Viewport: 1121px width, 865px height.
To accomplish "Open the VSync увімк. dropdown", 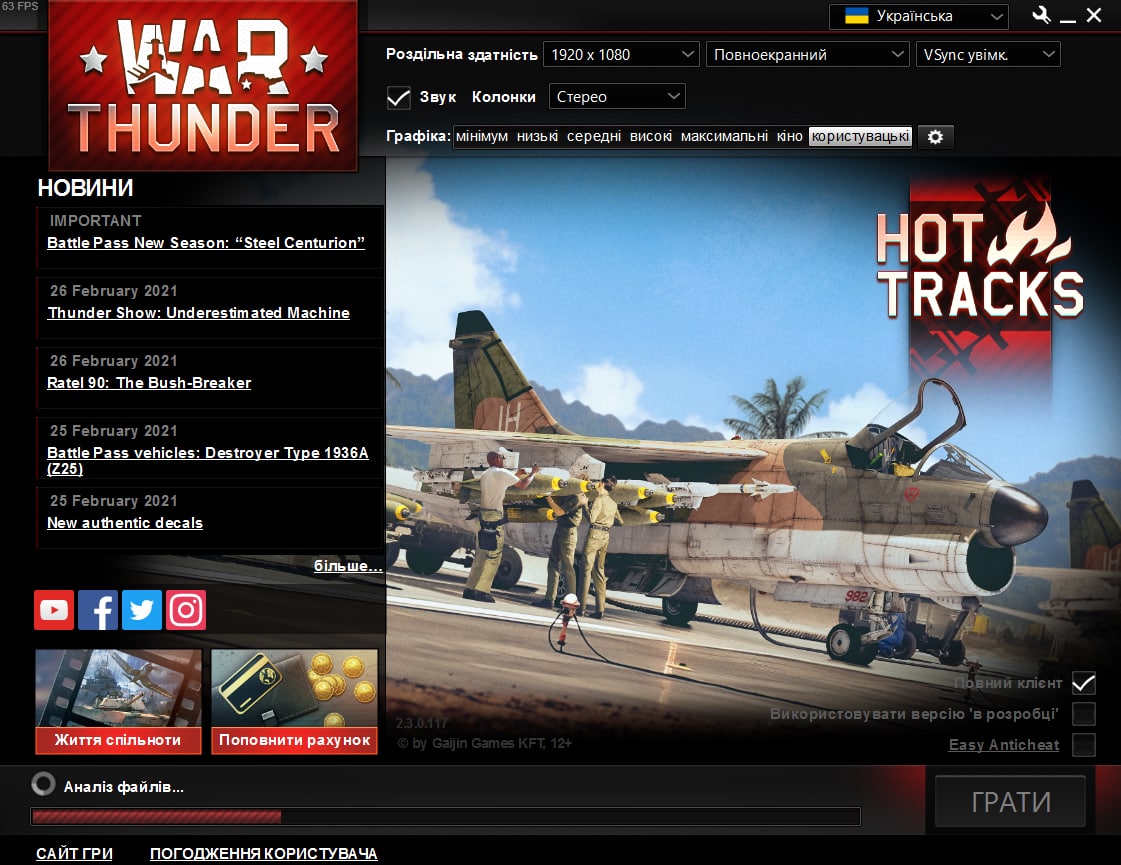I will 988,54.
